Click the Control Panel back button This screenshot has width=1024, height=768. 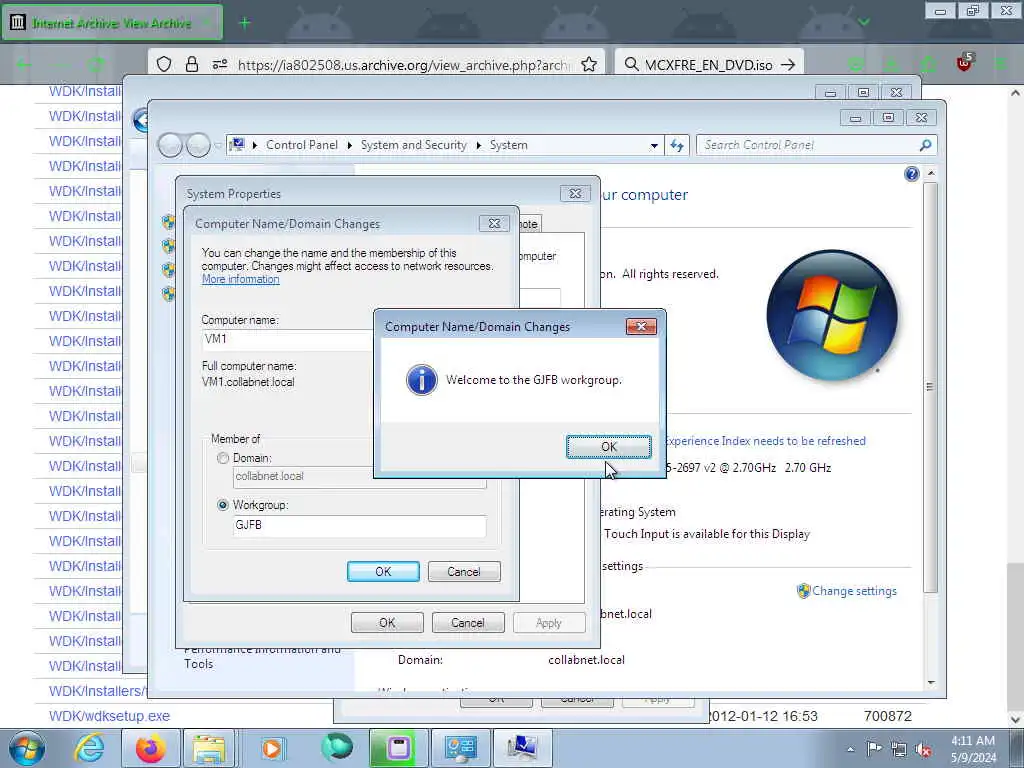tap(170, 145)
